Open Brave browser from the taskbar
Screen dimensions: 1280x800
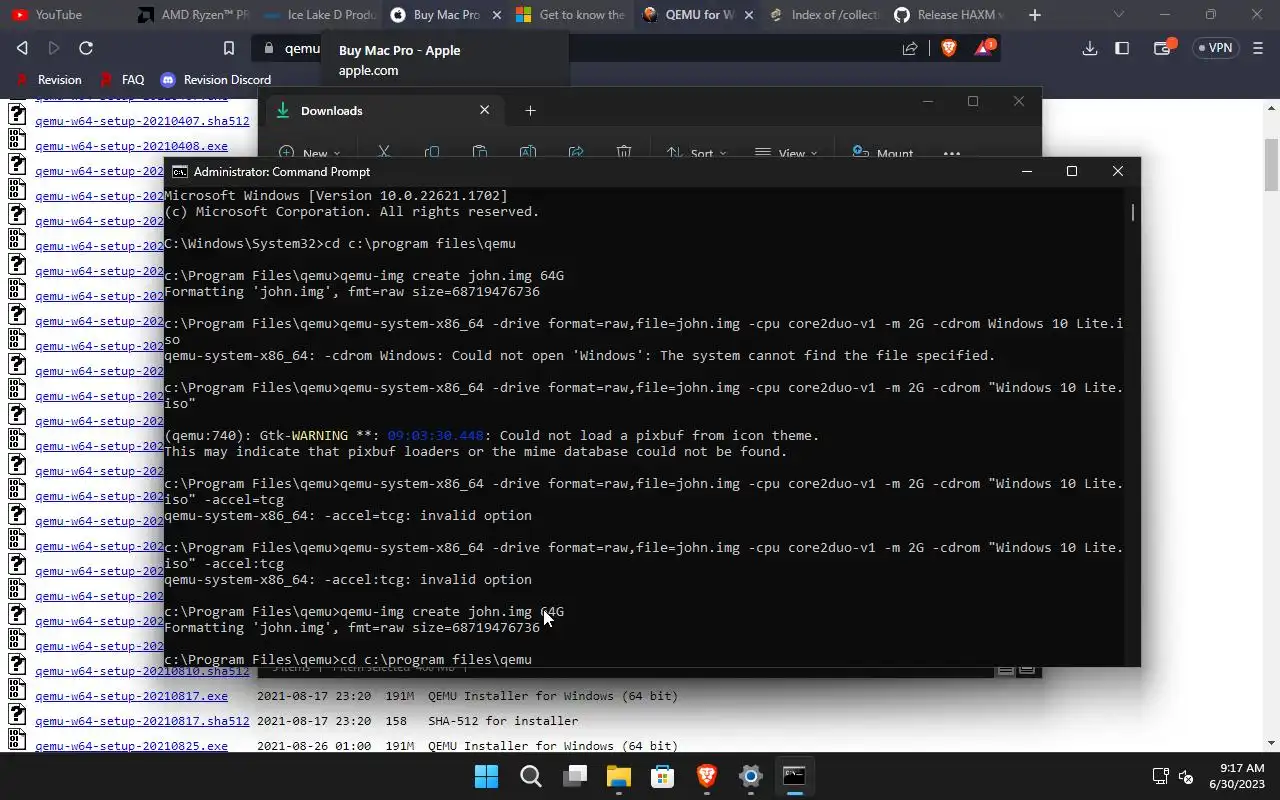[707, 776]
